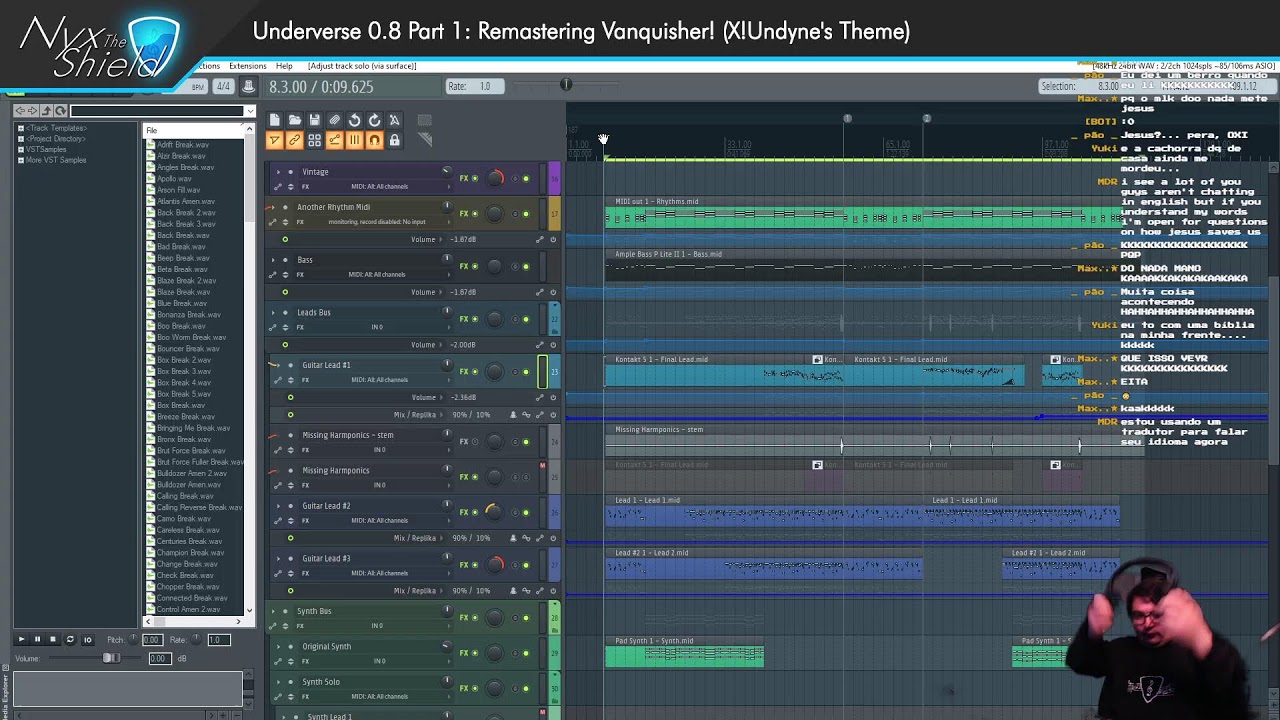Image resolution: width=1280 pixels, height=720 pixels.
Task: Toggle grid lines toolbar button
Action: coord(354,141)
